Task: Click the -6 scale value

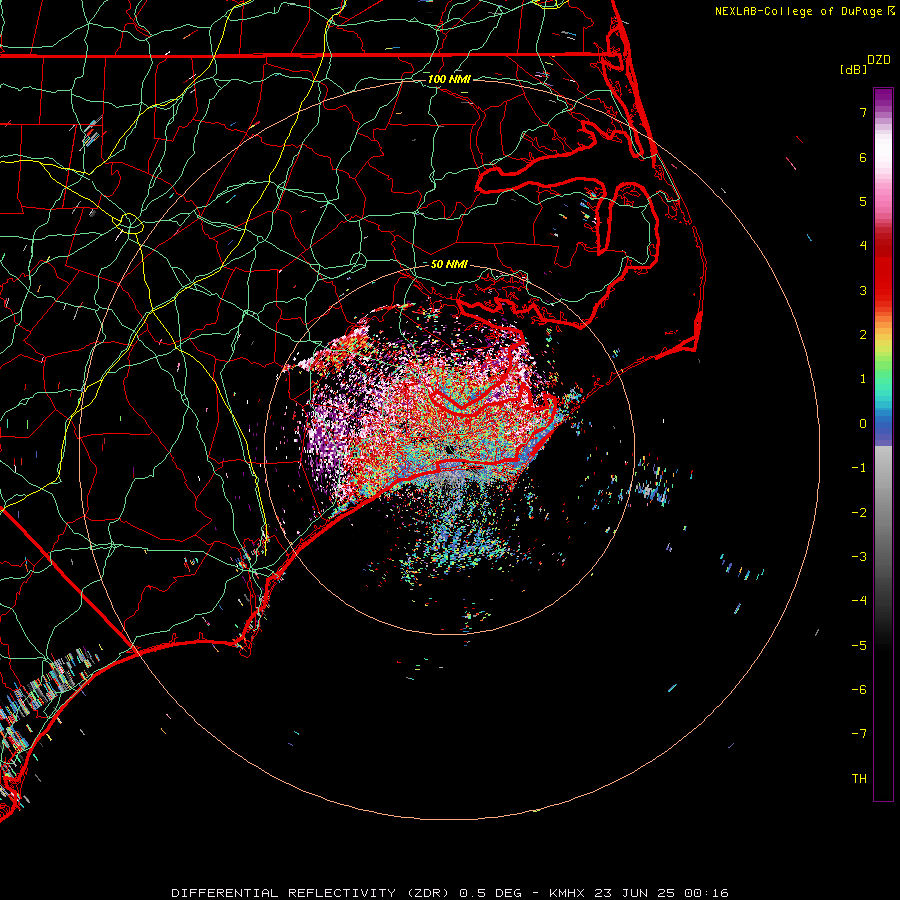Action: (x=859, y=690)
